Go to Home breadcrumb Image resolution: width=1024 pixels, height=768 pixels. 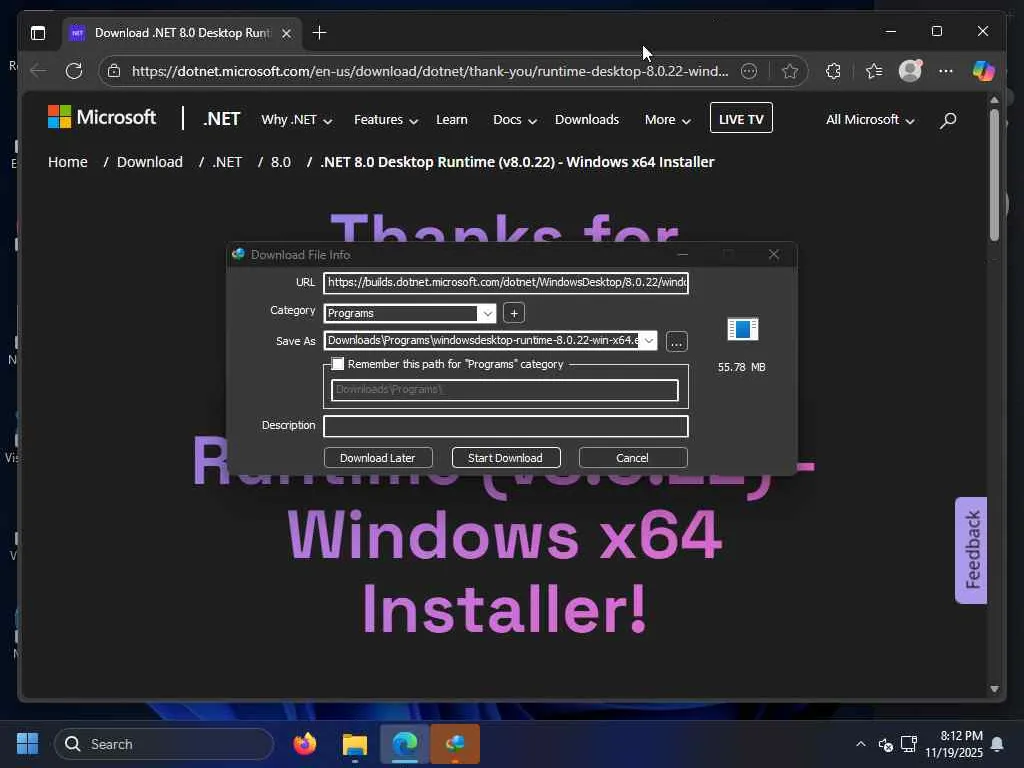tap(68, 162)
